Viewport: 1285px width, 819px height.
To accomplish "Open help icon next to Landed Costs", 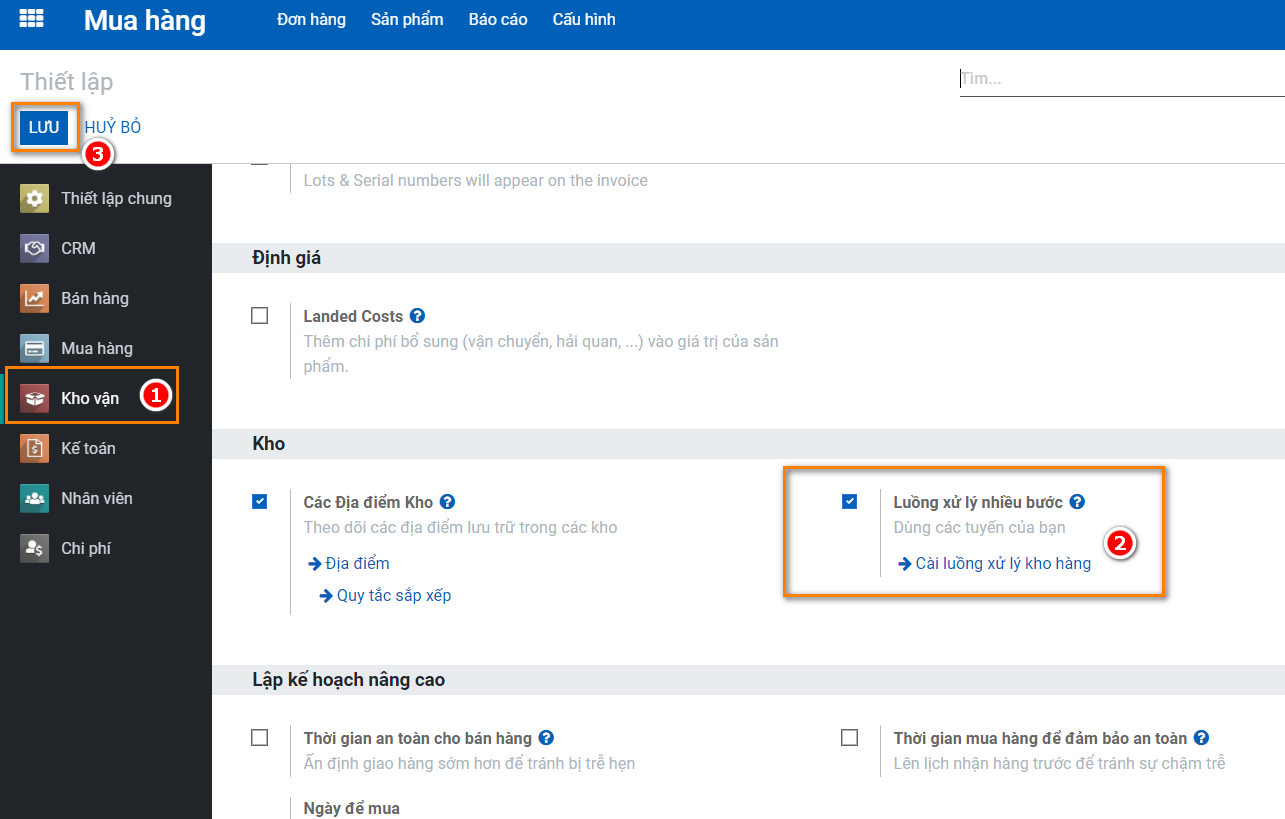I will point(418,315).
